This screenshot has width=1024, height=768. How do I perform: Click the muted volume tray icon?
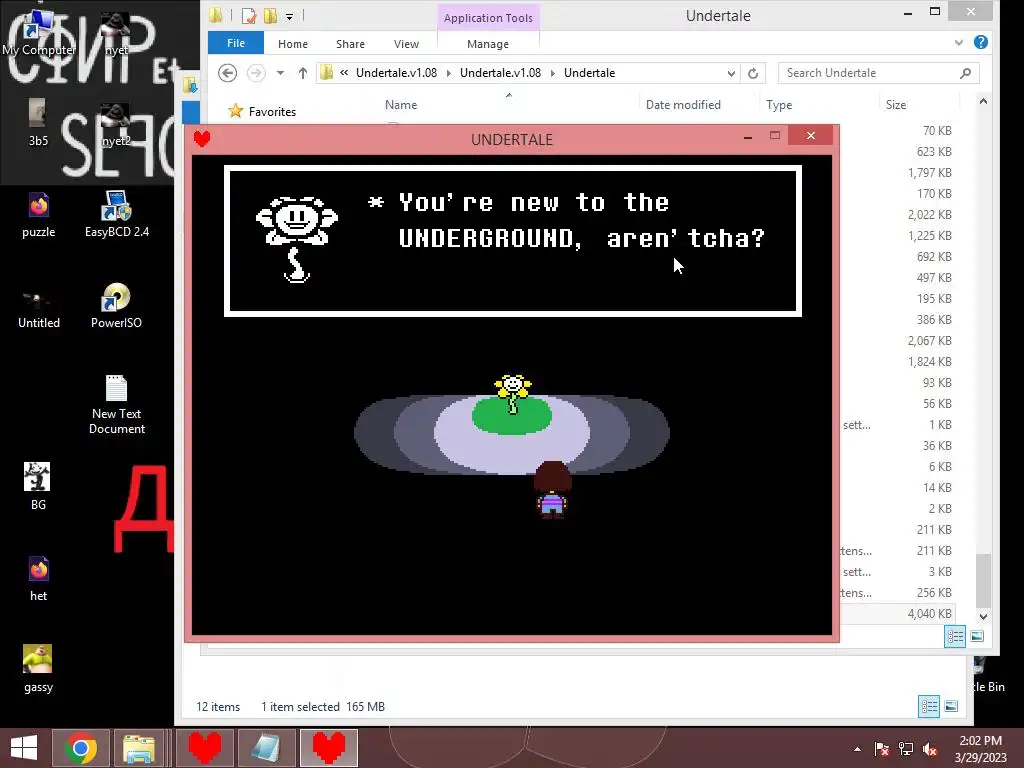(x=930, y=748)
